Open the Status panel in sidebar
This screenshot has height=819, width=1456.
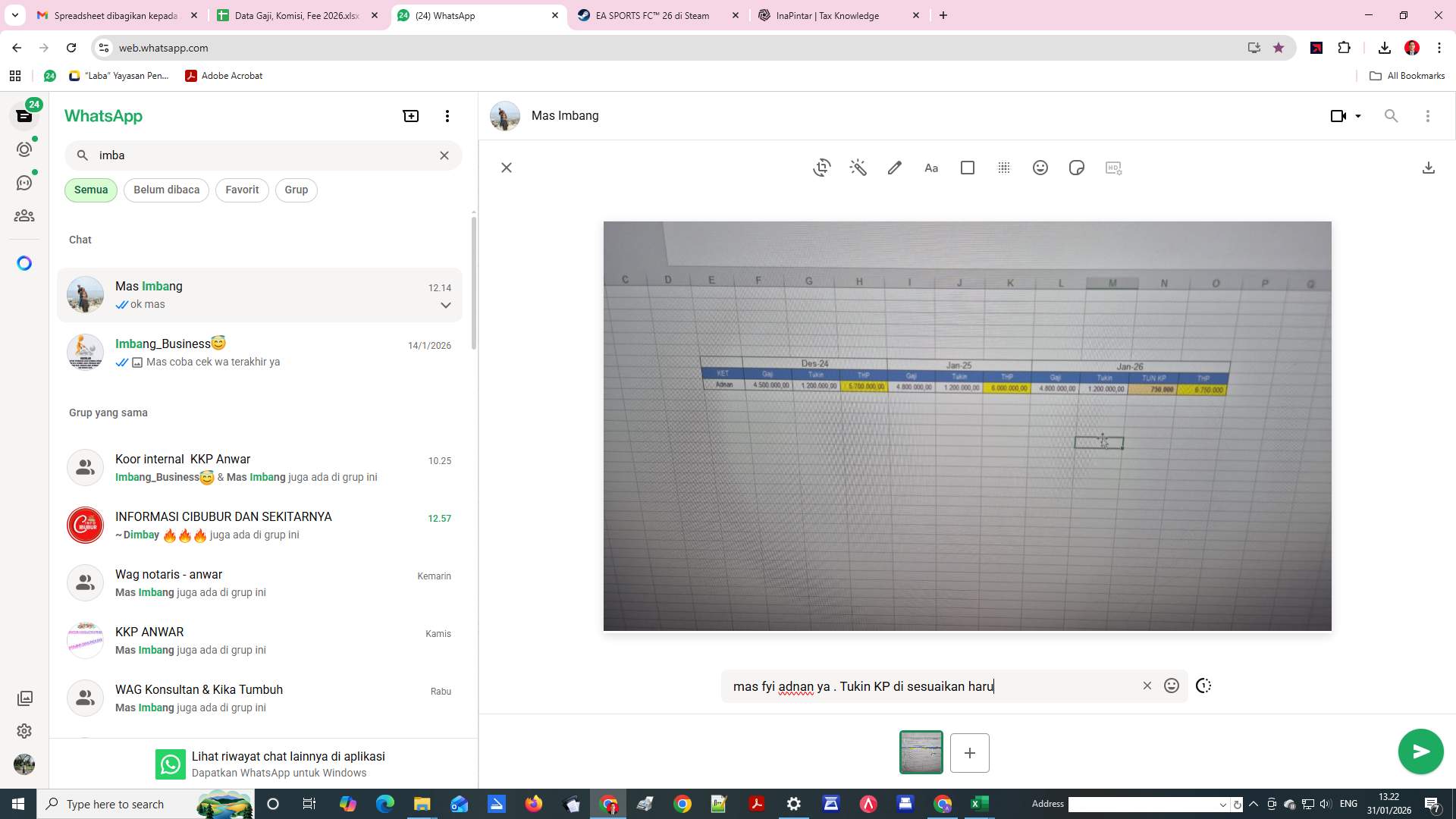point(24,149)
